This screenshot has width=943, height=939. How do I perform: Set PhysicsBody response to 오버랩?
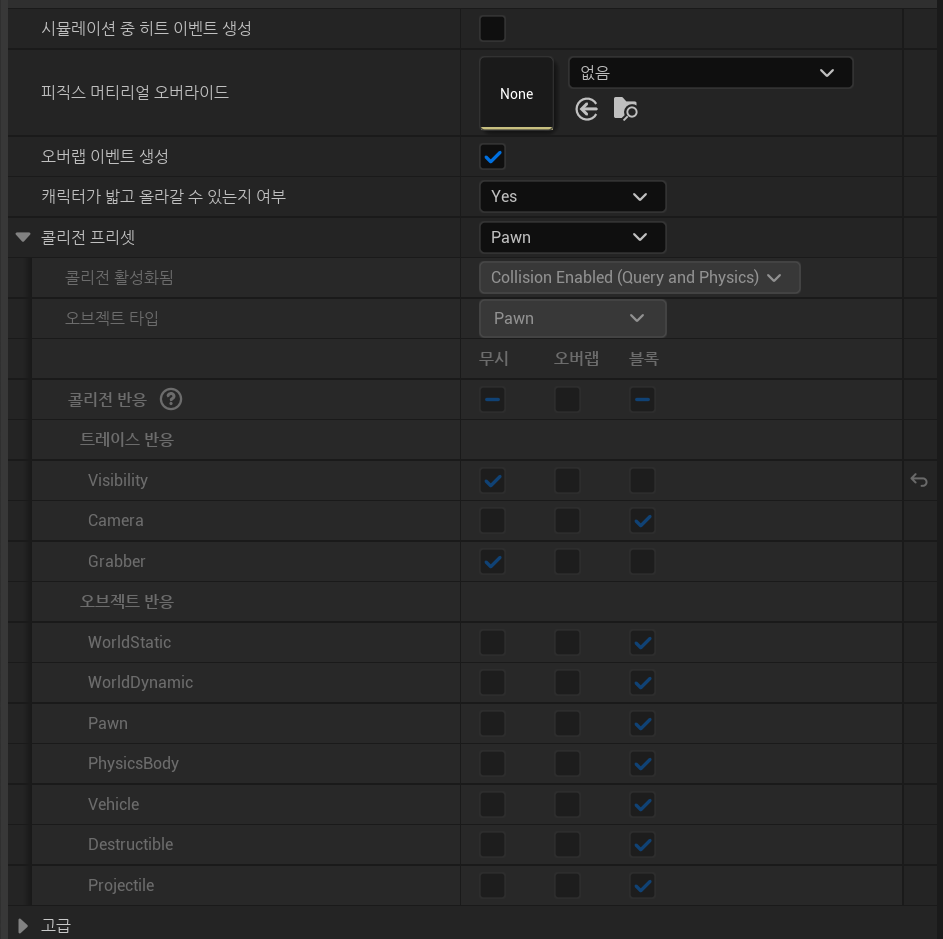coord(567,764)
